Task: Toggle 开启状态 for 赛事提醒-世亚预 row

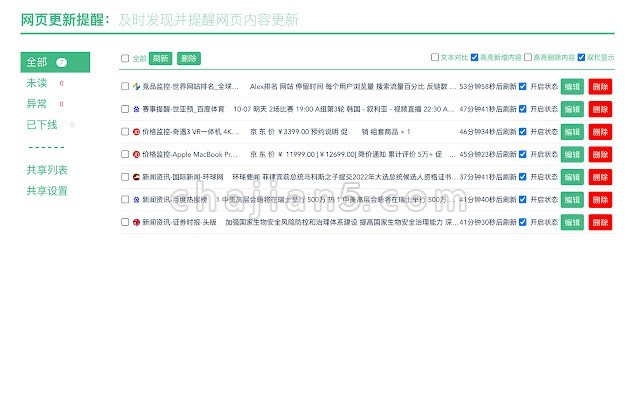Action: click(x=522, y=109)
